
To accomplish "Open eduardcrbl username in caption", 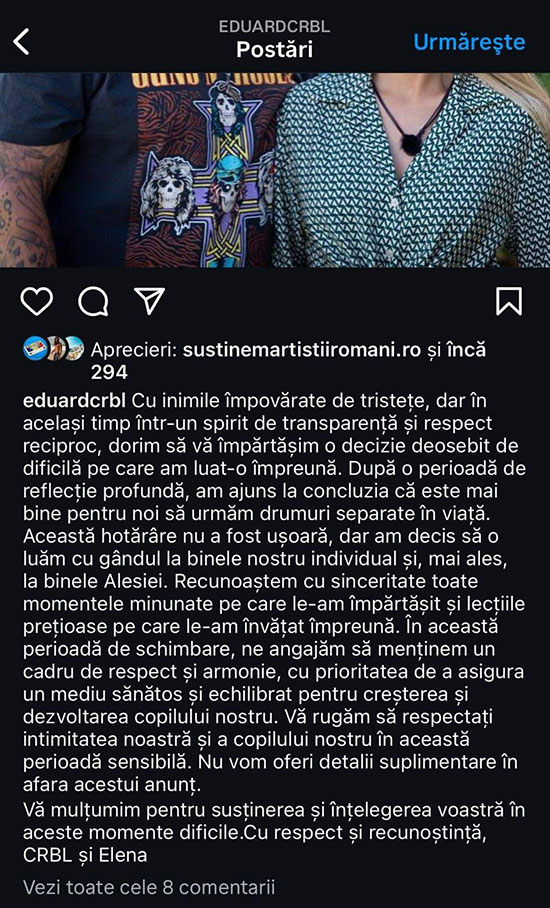I will coord(75,400).
